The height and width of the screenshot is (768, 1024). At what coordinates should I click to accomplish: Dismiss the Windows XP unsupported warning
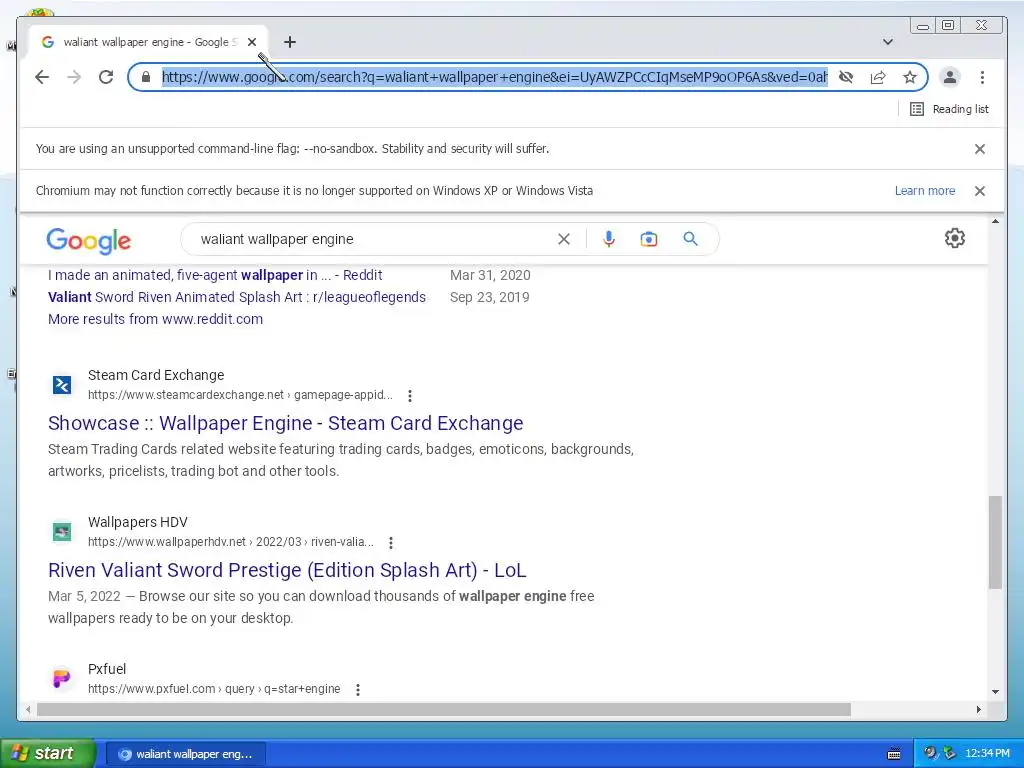point(980,191)
